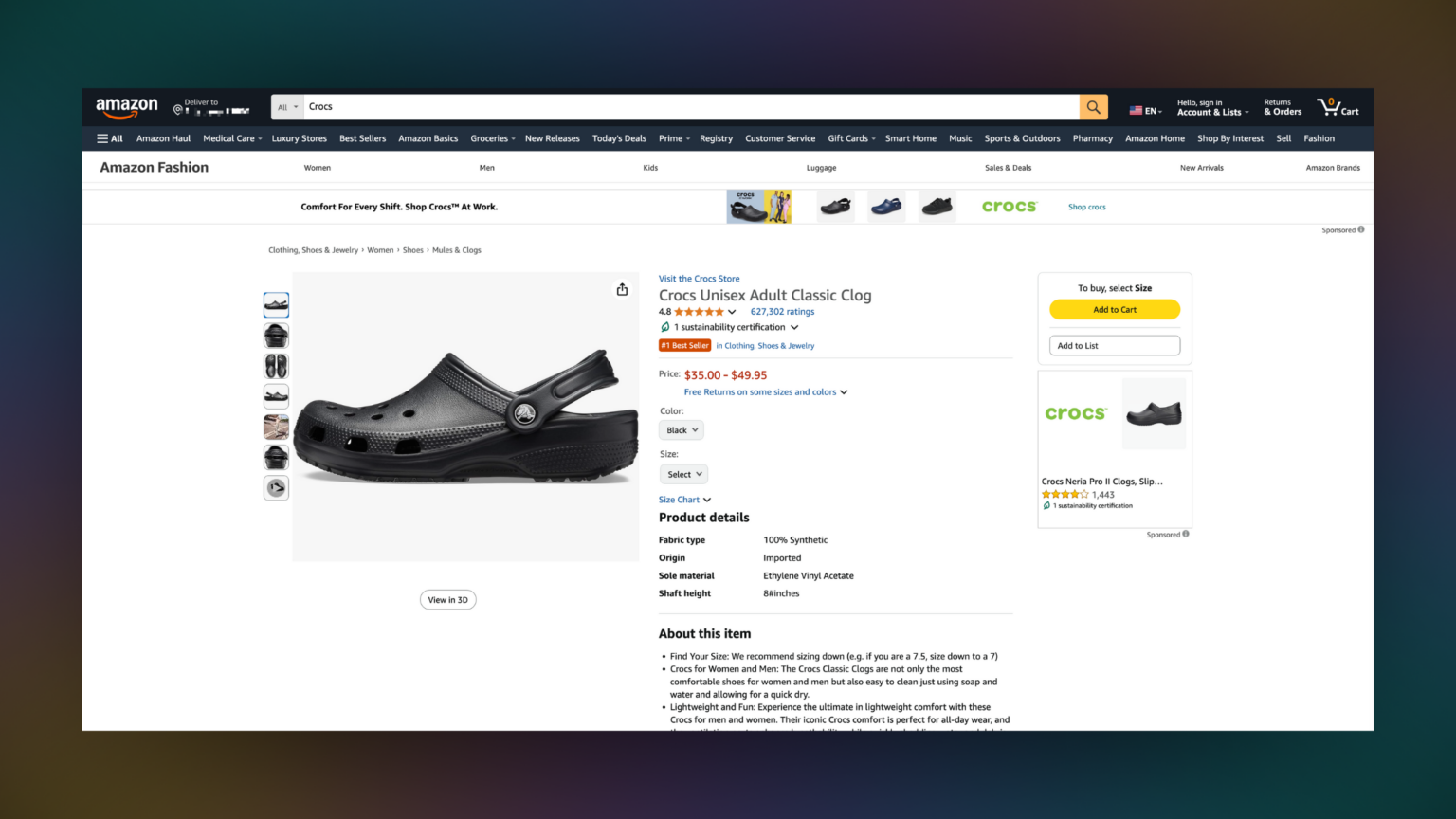Open the Sponsored info icon

[1360, 229]
